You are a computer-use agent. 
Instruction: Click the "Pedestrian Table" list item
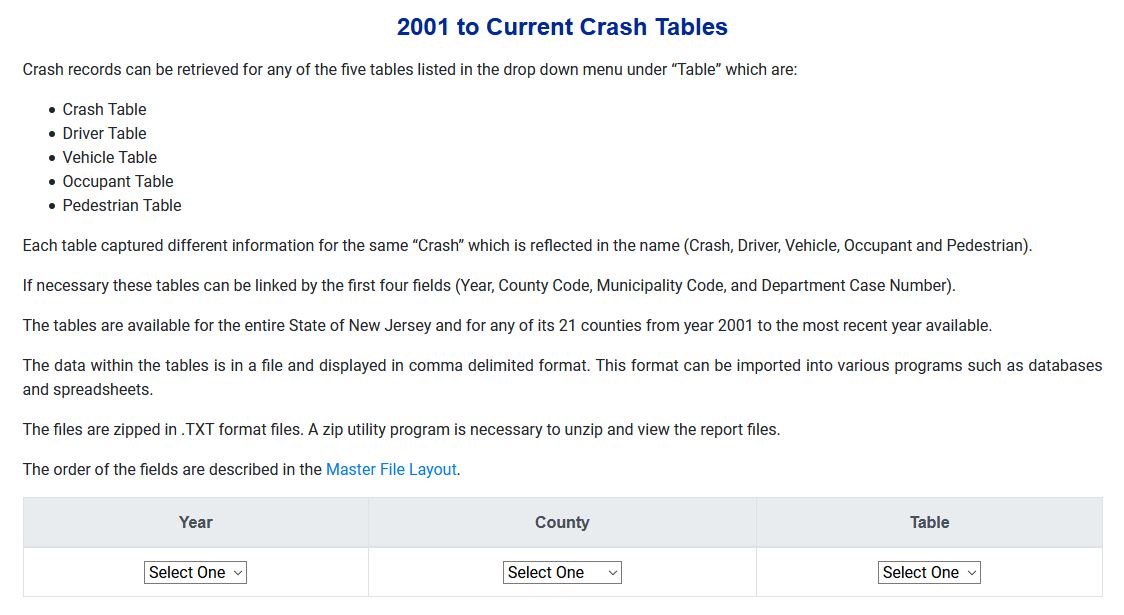click(122, 205)
